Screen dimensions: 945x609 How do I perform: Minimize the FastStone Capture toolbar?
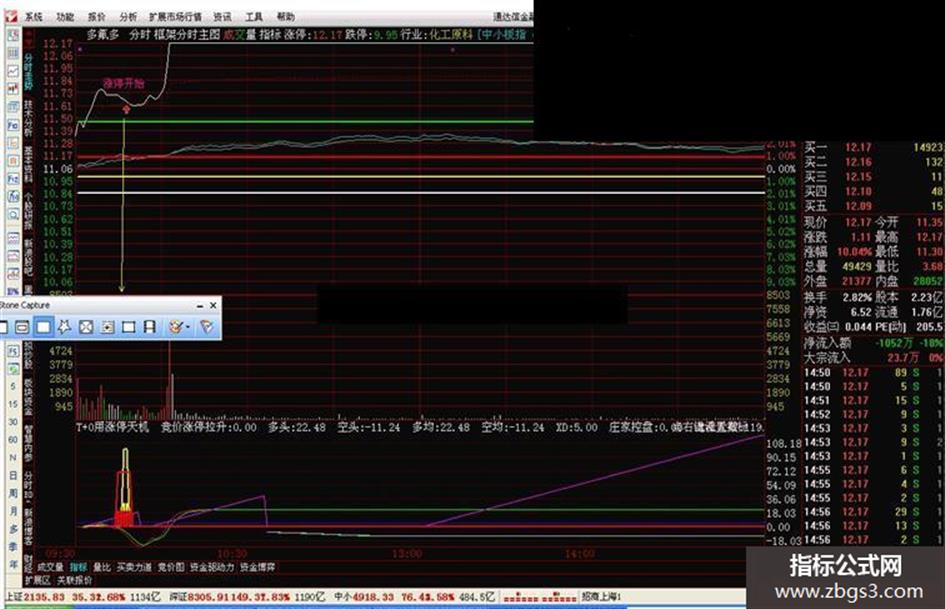pyautogui.click(x=200, y=306)
